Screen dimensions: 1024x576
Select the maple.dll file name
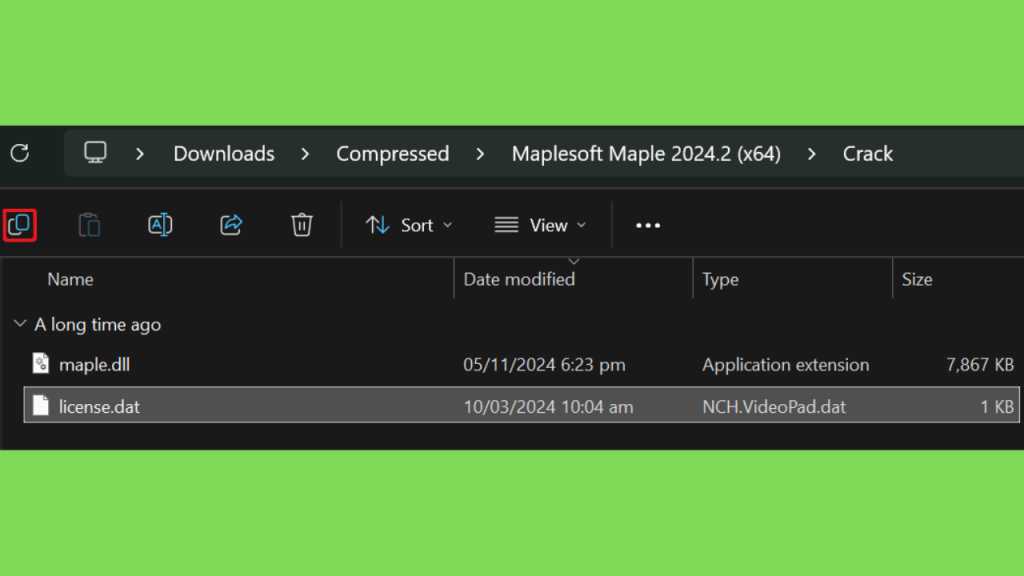click(94, 364)
